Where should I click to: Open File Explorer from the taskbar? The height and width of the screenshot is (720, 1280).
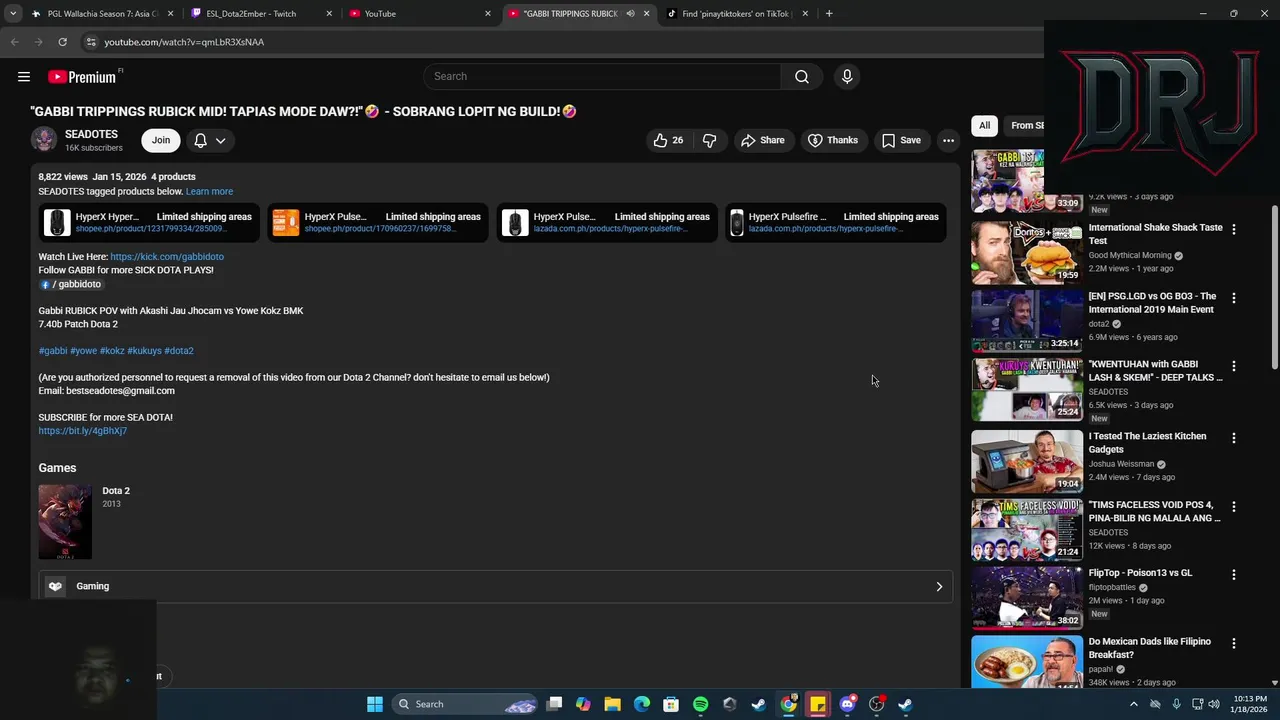[x=612, y=705]
